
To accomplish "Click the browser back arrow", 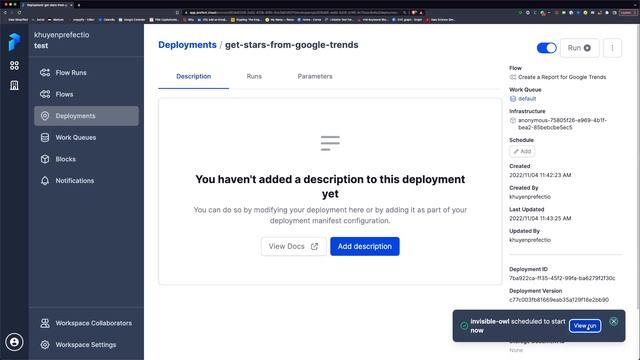I will (x=5, y=13).
